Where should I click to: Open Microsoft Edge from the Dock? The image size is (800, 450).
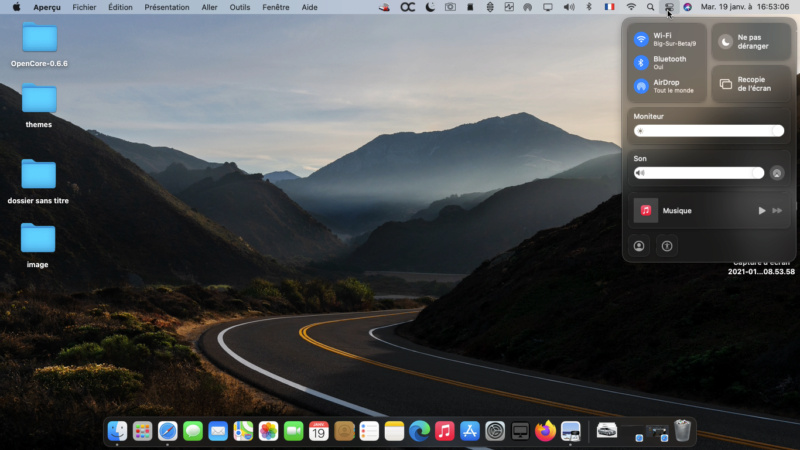click(419, 431)
